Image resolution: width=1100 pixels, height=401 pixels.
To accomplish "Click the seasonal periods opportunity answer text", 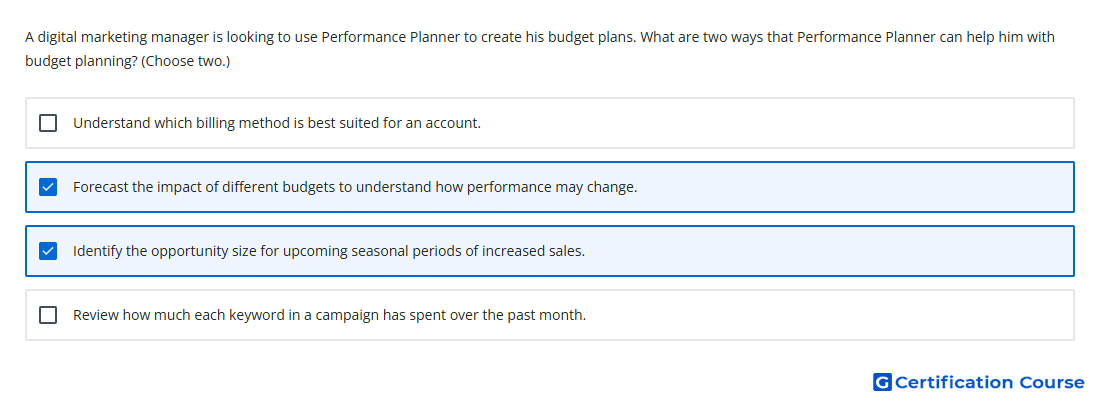I will tap(329, 251).
